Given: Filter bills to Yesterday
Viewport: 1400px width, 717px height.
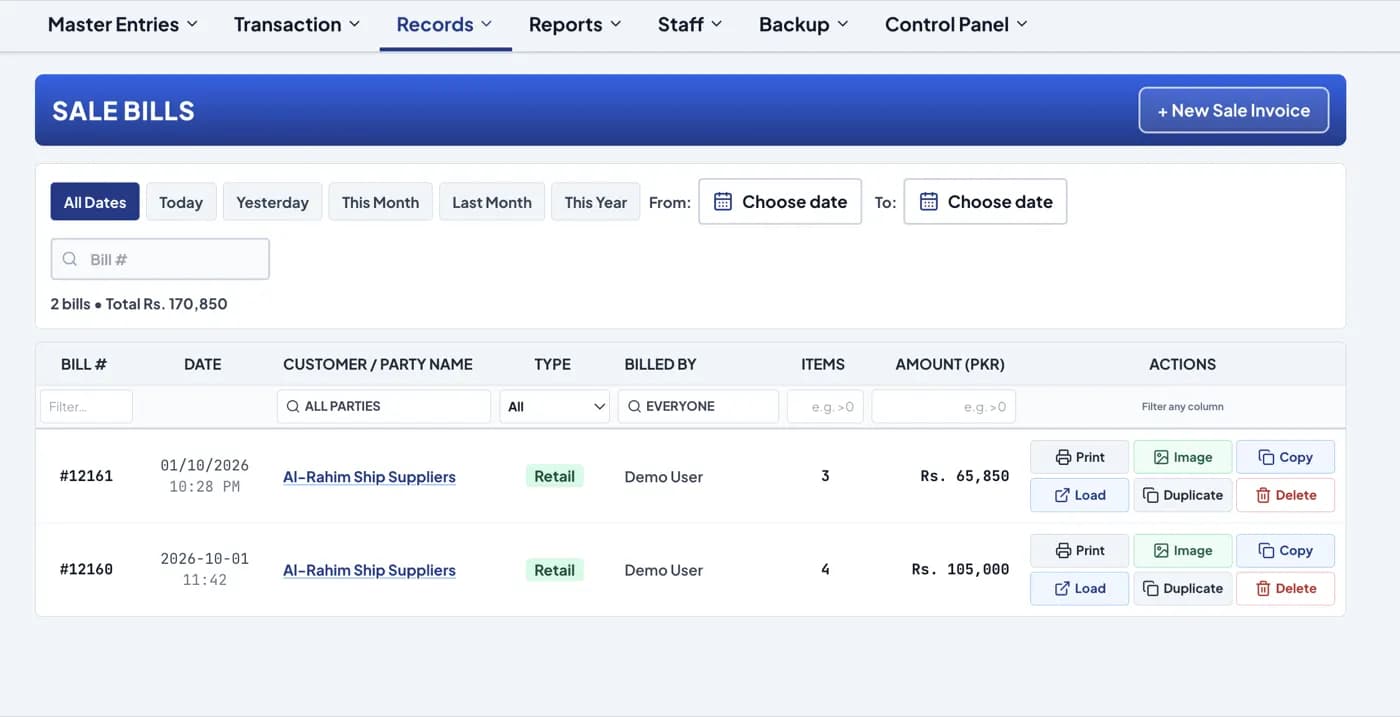Looking at the screenshot, I should tap(272, 202).
